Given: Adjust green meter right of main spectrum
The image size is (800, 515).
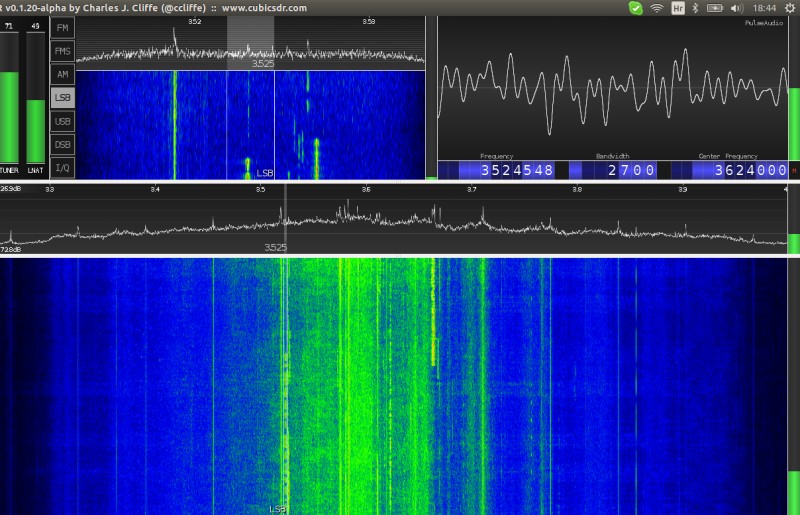Looking at the screenshot, I should 794,218.
